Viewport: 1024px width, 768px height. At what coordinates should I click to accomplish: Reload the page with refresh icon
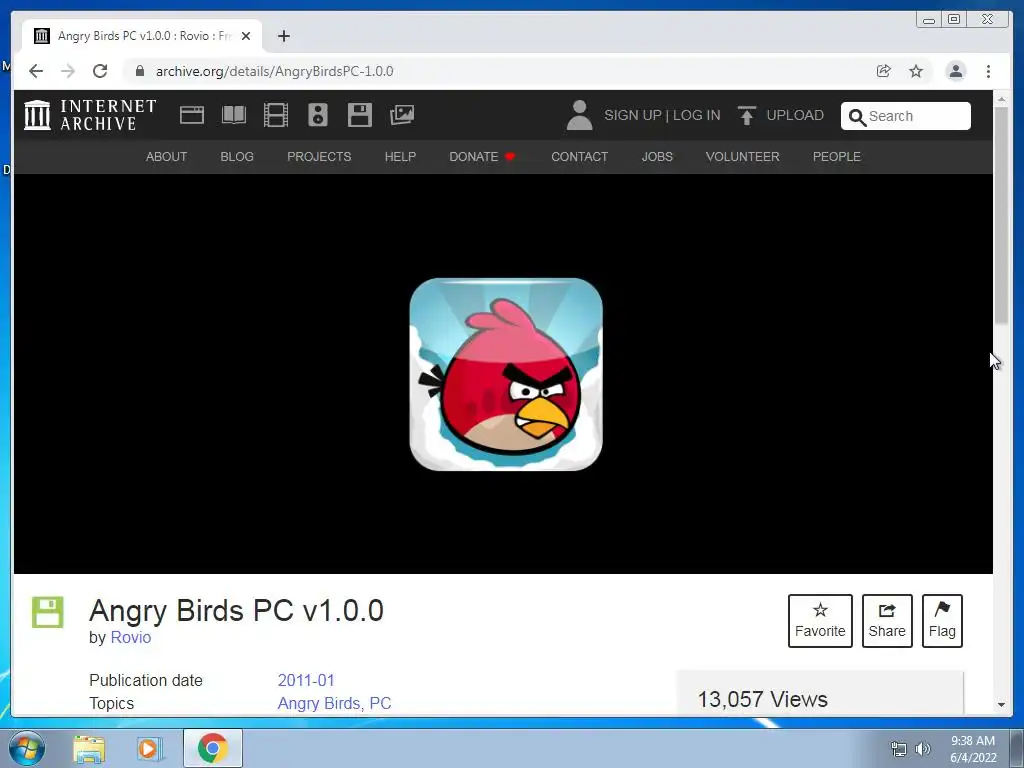point(100,71)
